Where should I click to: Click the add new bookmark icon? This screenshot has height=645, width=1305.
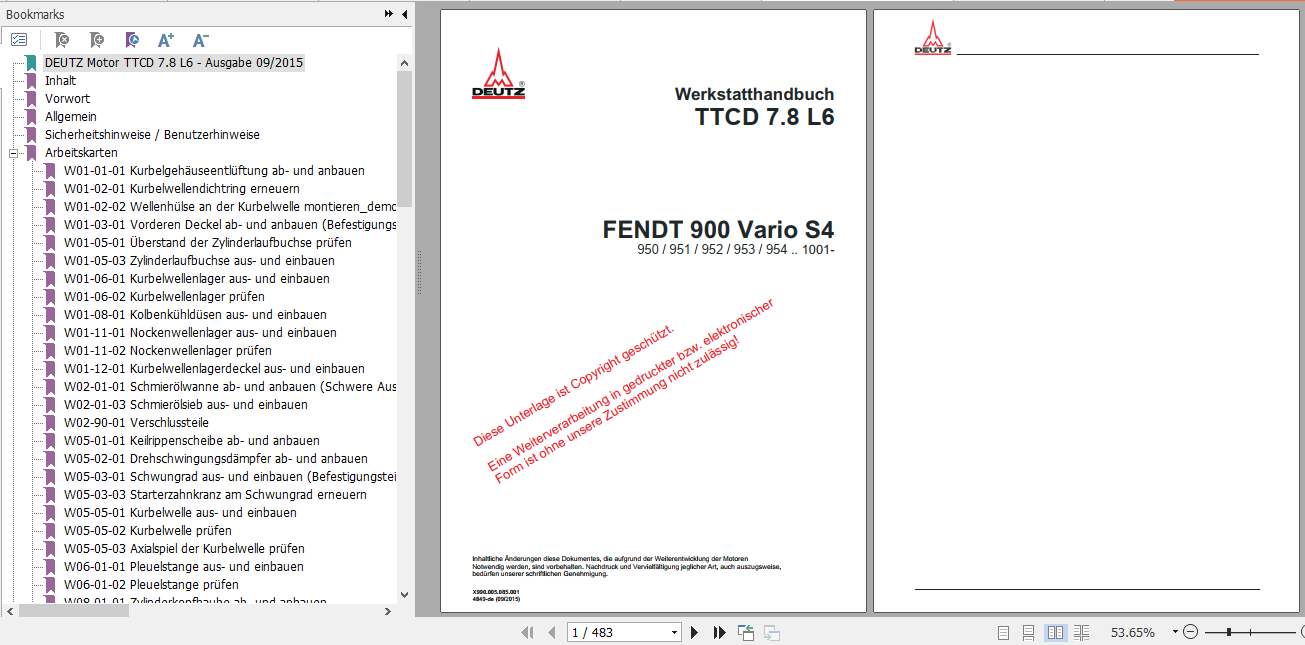pos(96,40)
